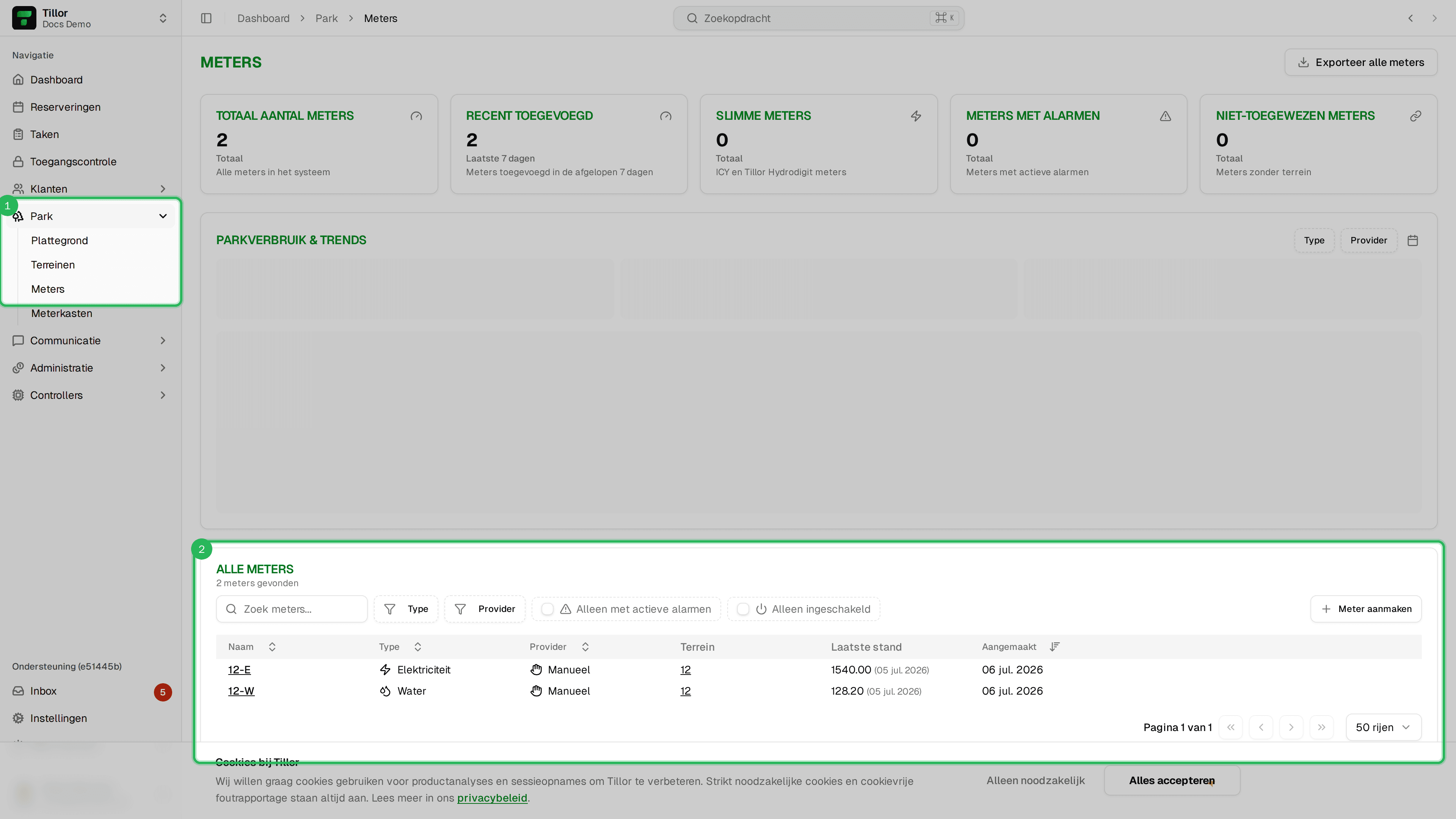1456x819 pixels.
Task: Select Meterkasten menu item
Action: pos(61,313)
